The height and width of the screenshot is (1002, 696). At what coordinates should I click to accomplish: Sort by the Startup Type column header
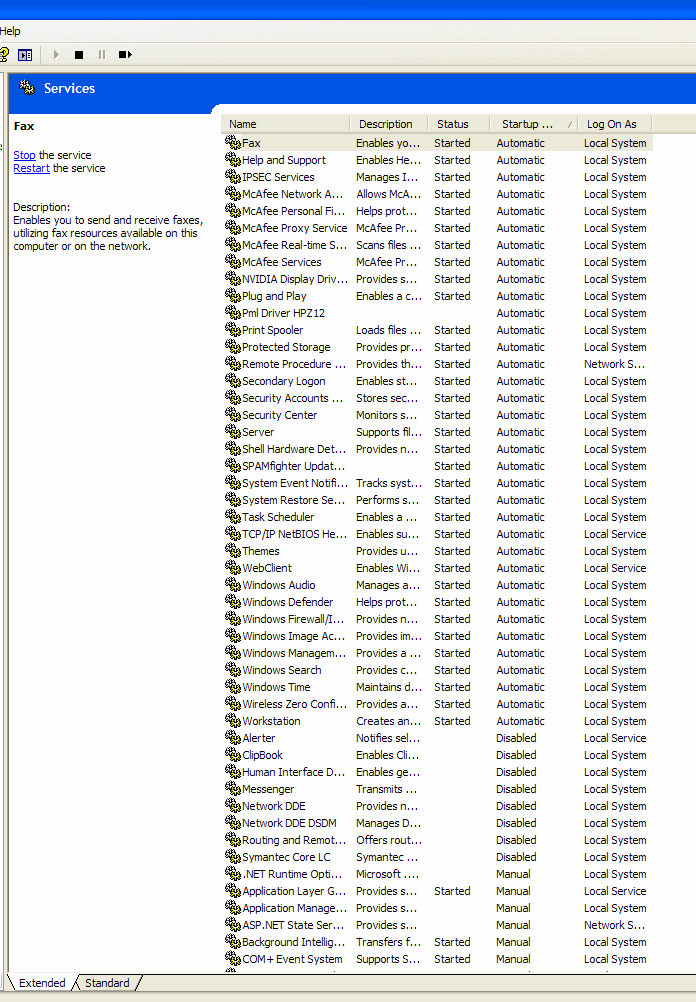(x=534, y=124)
